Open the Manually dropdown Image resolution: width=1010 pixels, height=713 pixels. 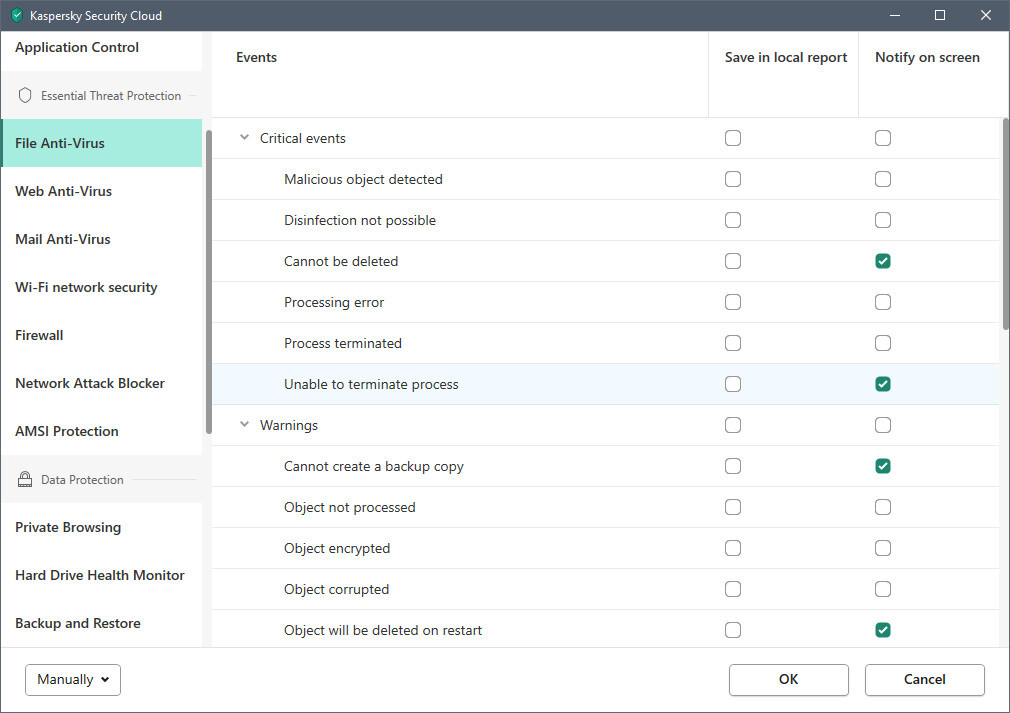point(73,680)
